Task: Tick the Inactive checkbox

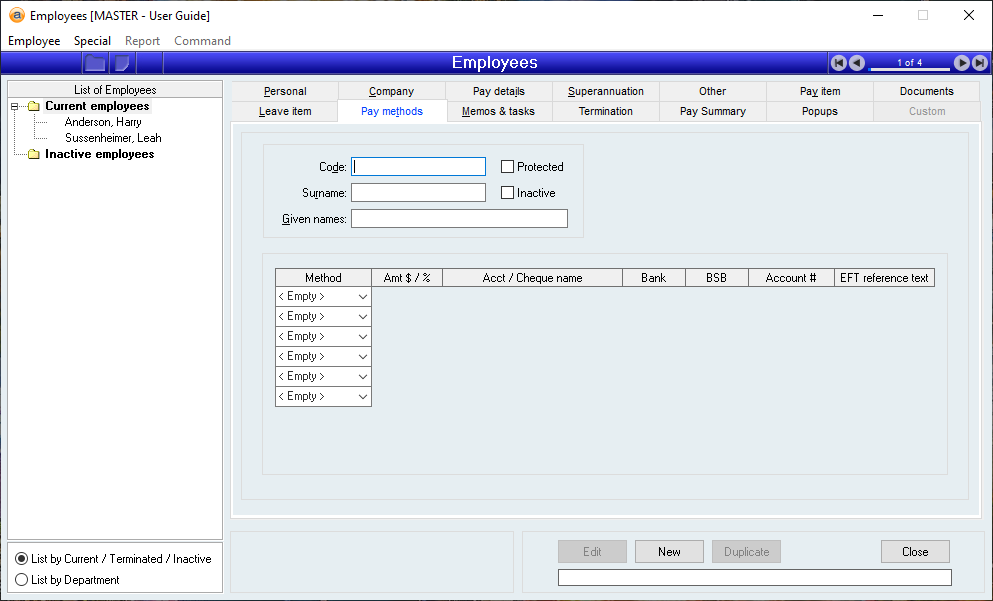Action: 508,193
